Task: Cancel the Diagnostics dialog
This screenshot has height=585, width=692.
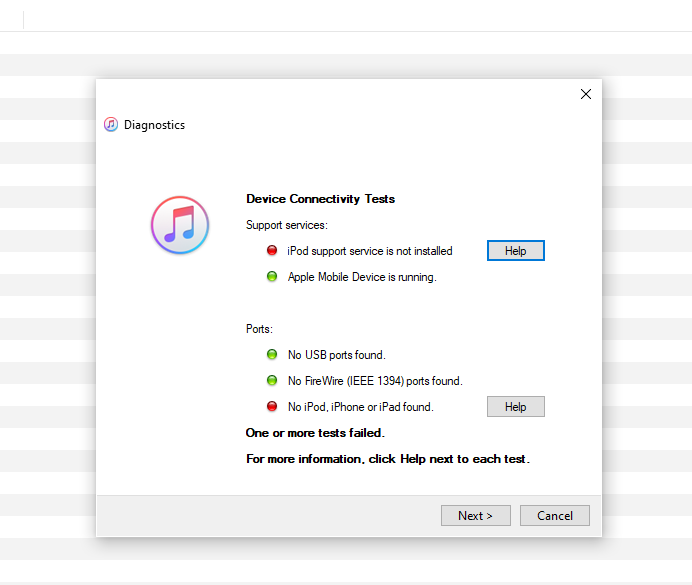Action: point(555,515)
